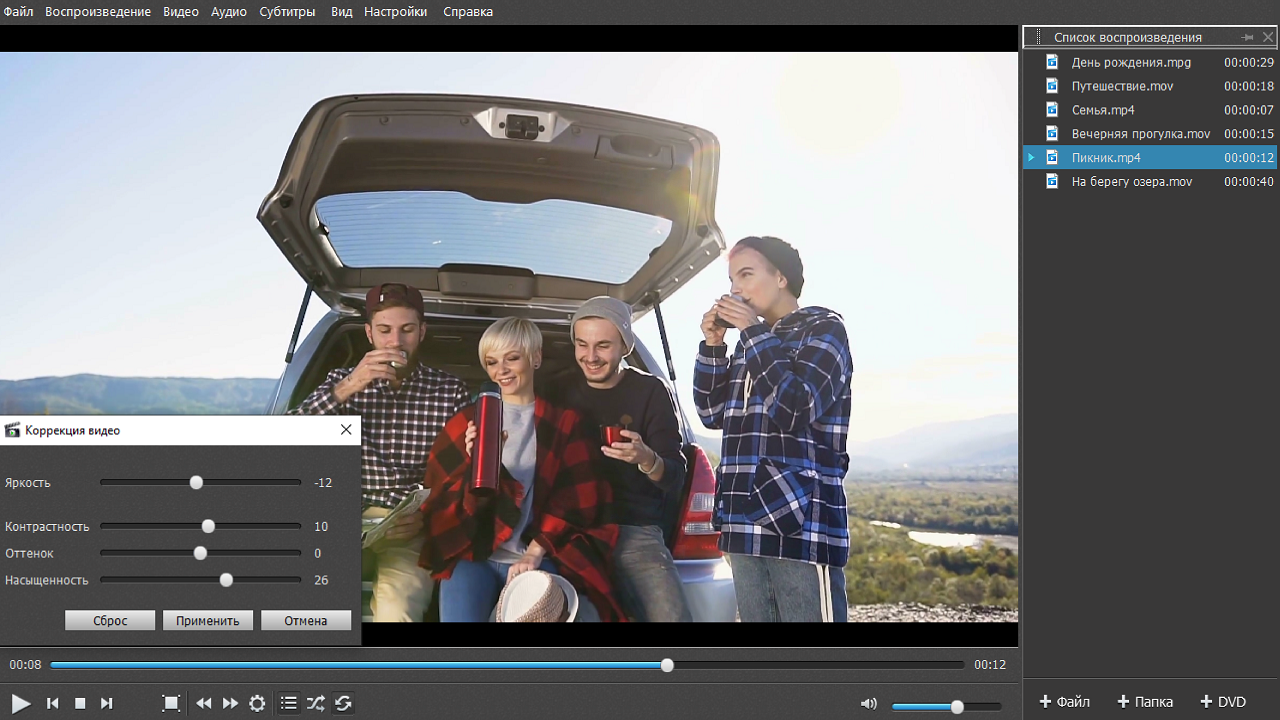The width and height of the screenshot is (1280, 720).
Task: Skip to the next track
Action: (107, 704)
